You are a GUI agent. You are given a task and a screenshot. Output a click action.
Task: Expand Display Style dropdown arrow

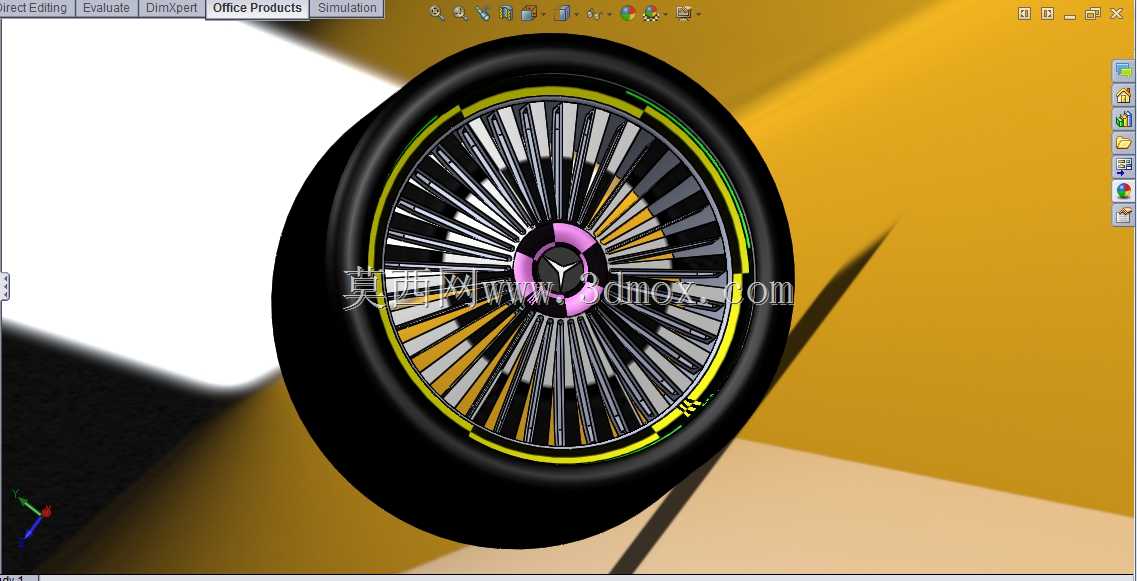576,14
